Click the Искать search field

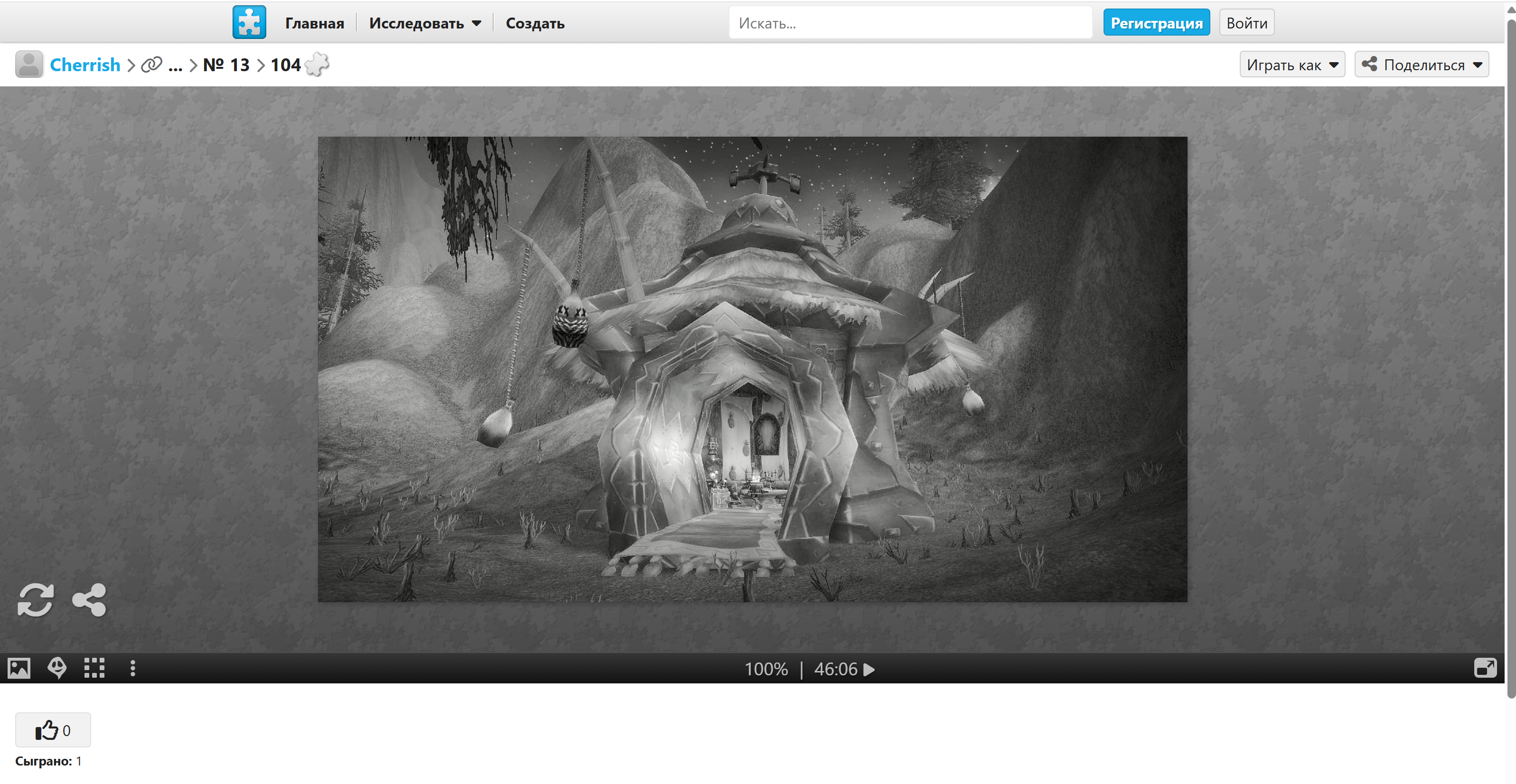pos(909,23)
